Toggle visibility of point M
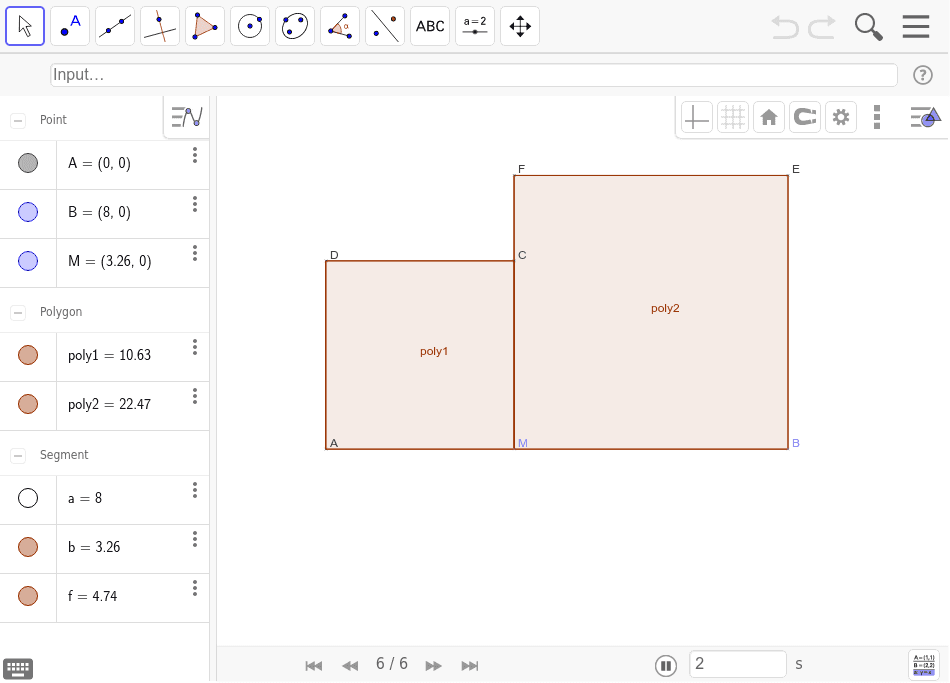The height and width of the screenshot is (683, 950). pyautogui.click(x=28, y=261)
